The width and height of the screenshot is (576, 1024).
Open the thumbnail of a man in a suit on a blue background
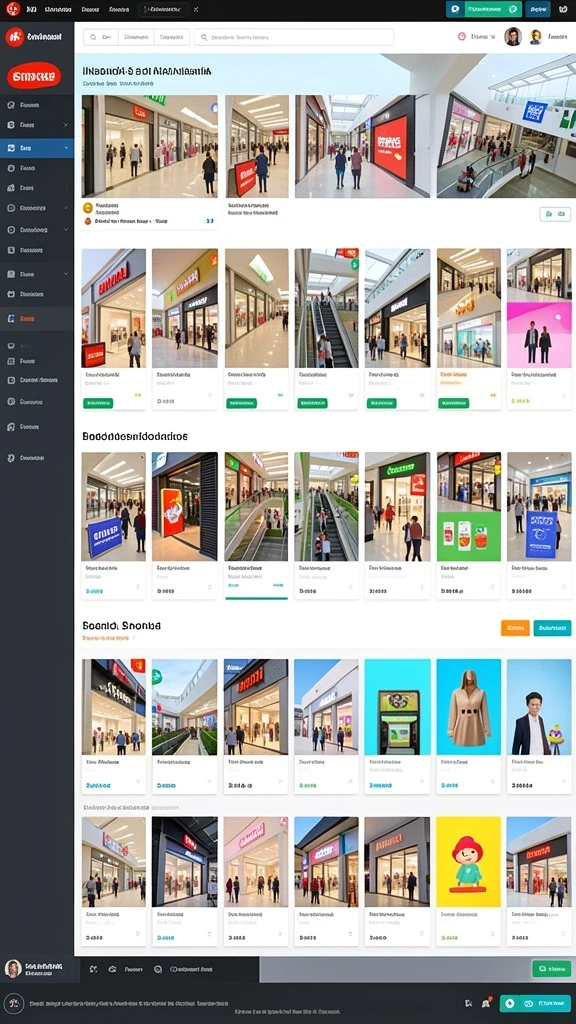[x=539, y=707]
